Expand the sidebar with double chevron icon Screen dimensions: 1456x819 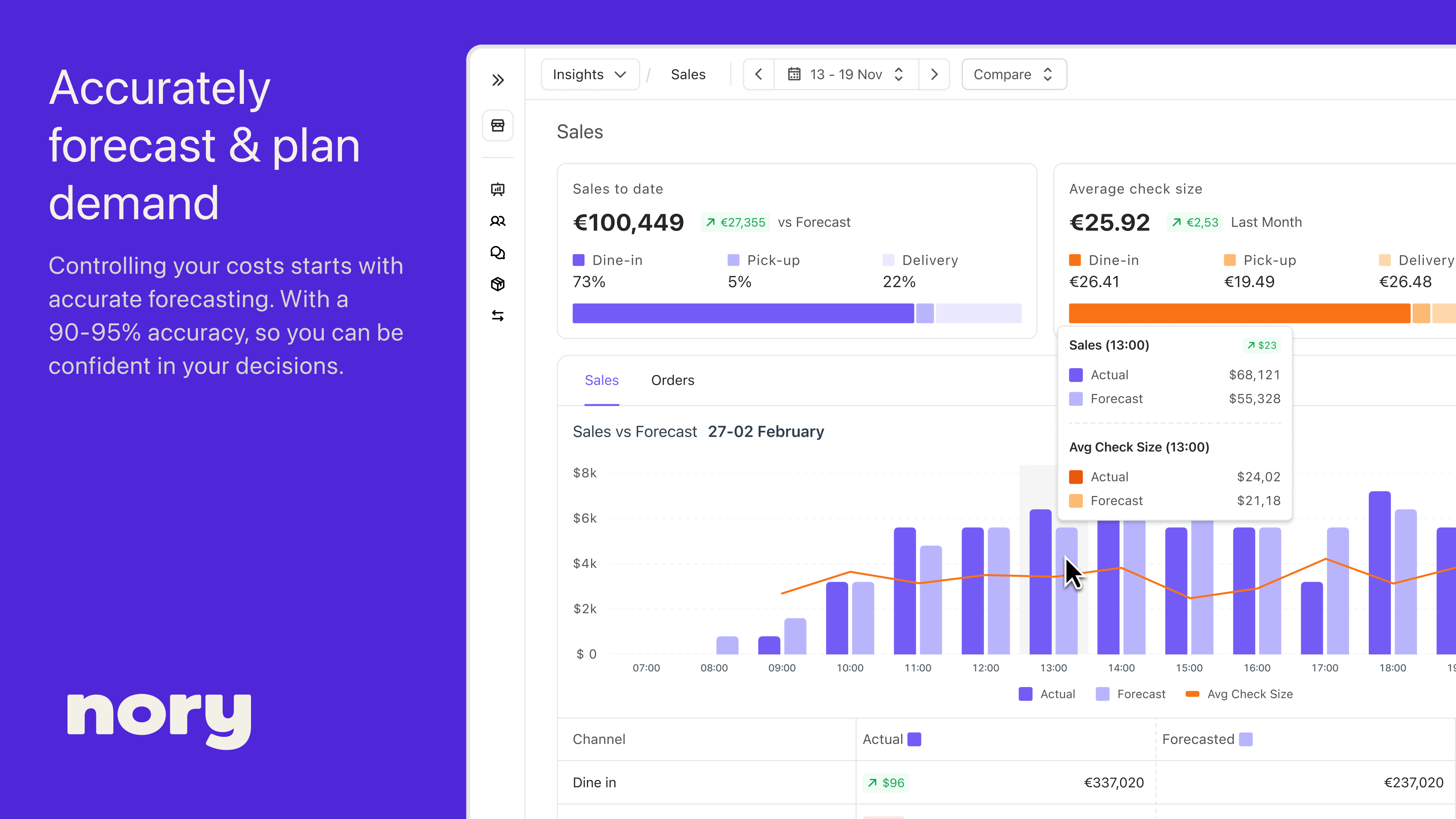[x=497, y=80]
